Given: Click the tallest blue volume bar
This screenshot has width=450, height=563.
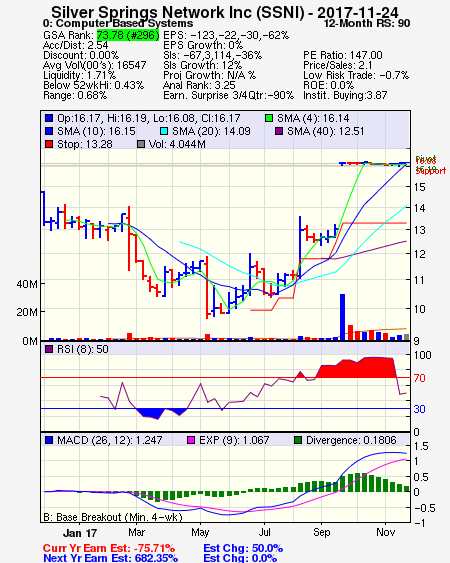Looking at the screenshot, I should click(x=342, y=317).
